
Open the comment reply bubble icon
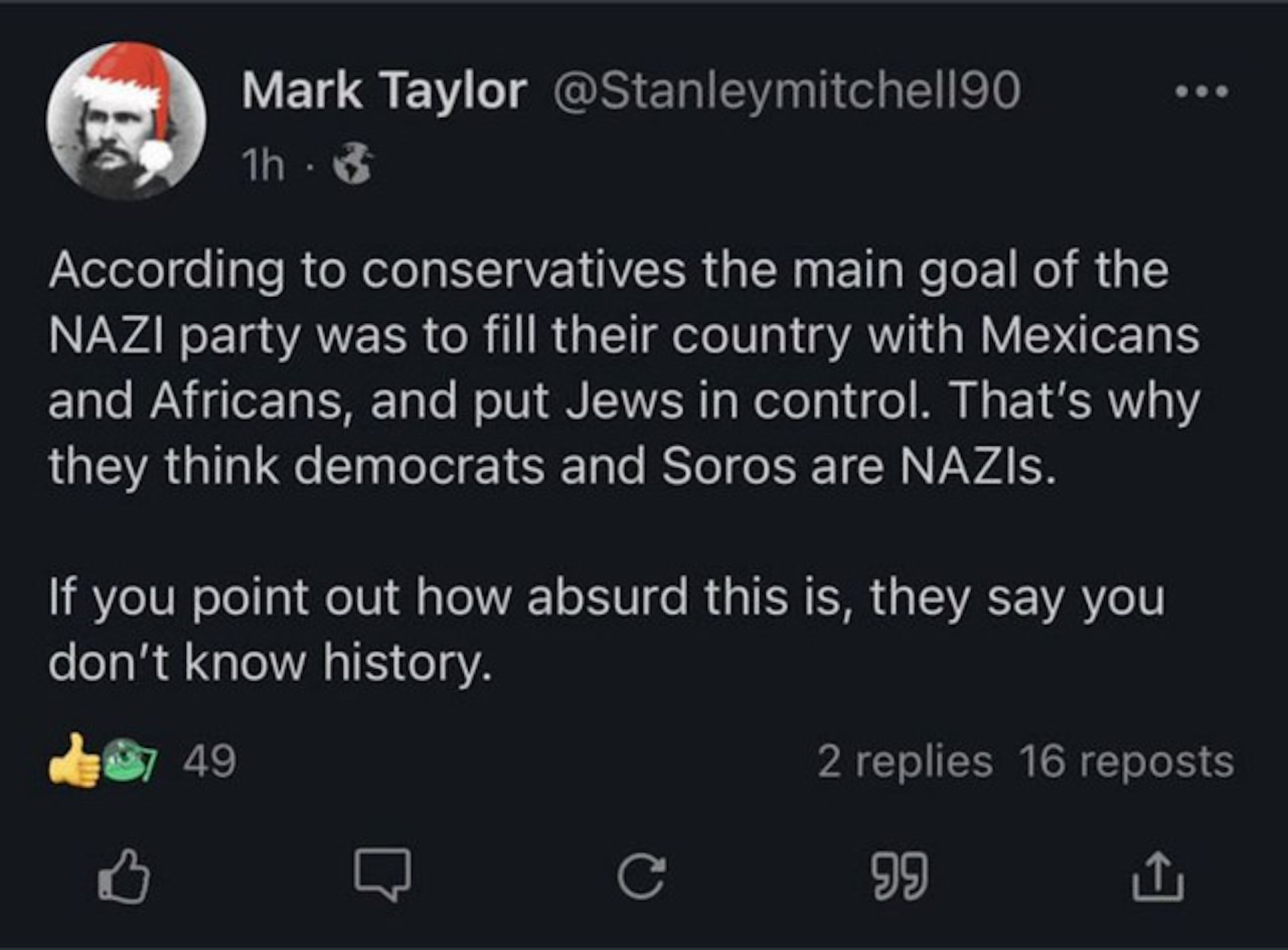point(382,873)
